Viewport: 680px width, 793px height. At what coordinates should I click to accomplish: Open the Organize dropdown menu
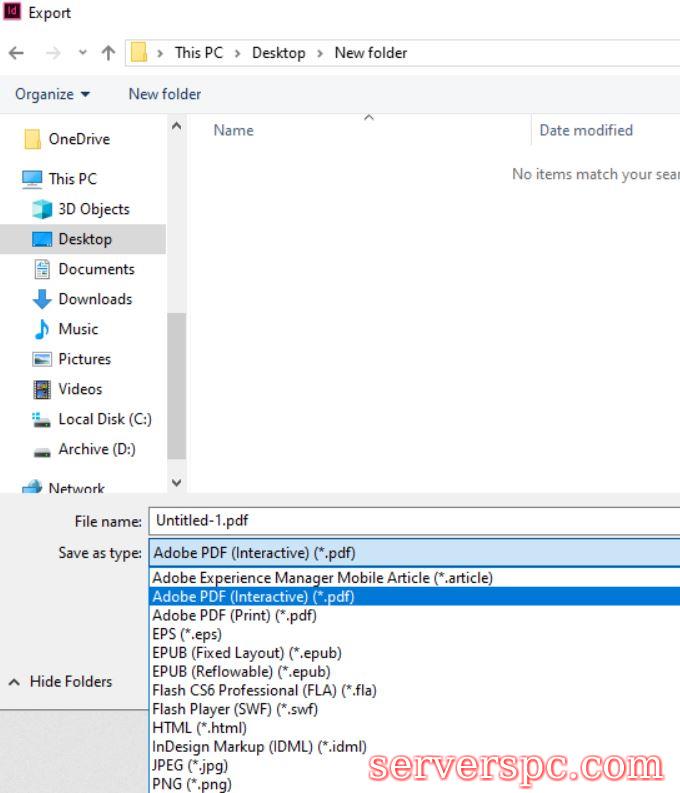(52, 94)
